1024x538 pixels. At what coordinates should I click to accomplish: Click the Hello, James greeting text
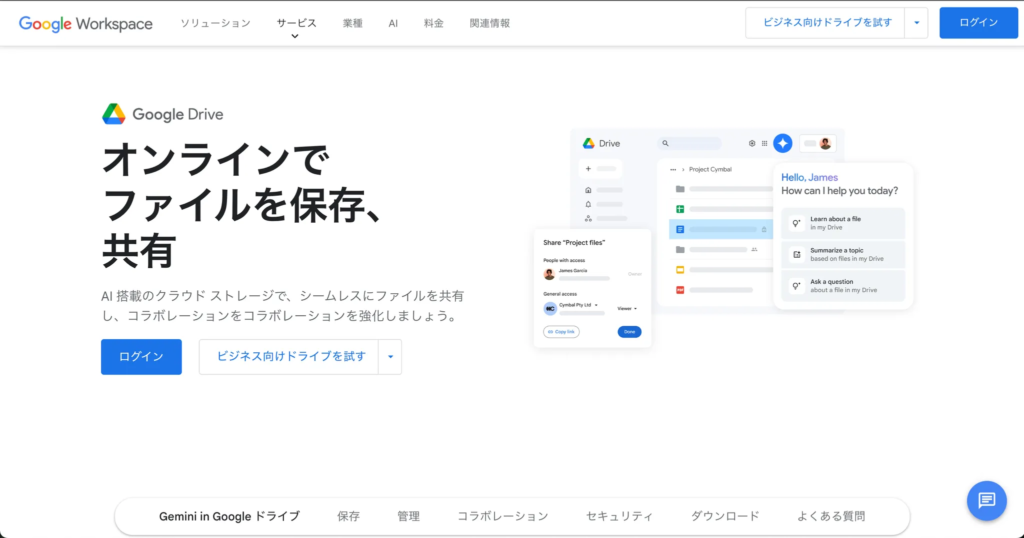(x=809, y=177)
